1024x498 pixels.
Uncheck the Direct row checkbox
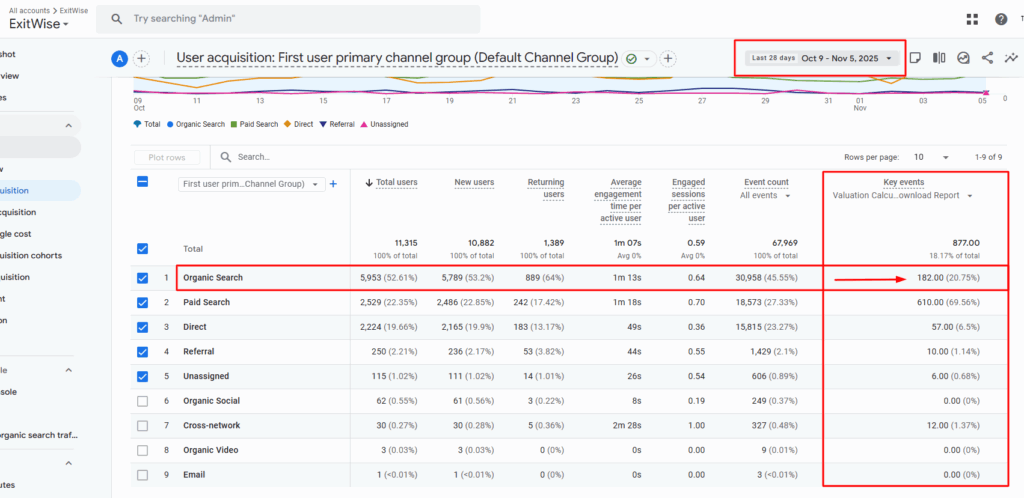(142, 327)
